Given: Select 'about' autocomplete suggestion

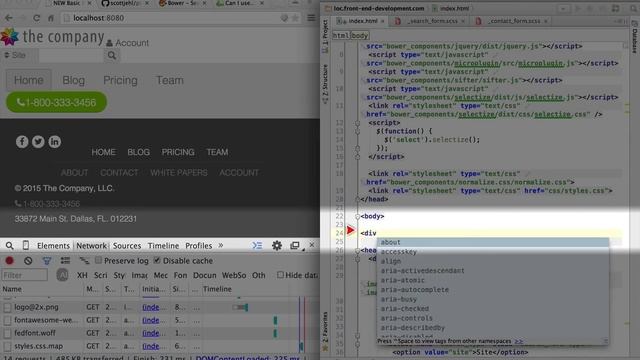Looking at the screenshot, I should (x=493, y=242).
